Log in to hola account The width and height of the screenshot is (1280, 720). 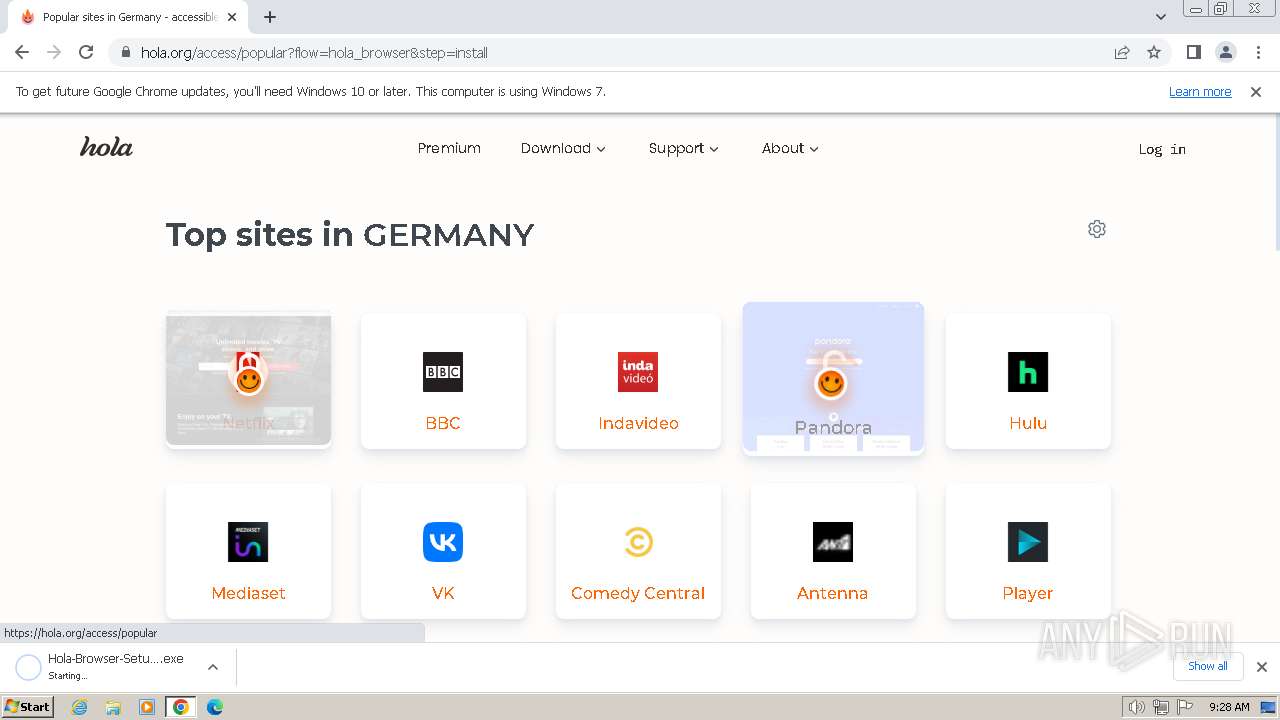[x=1162, y=149]
